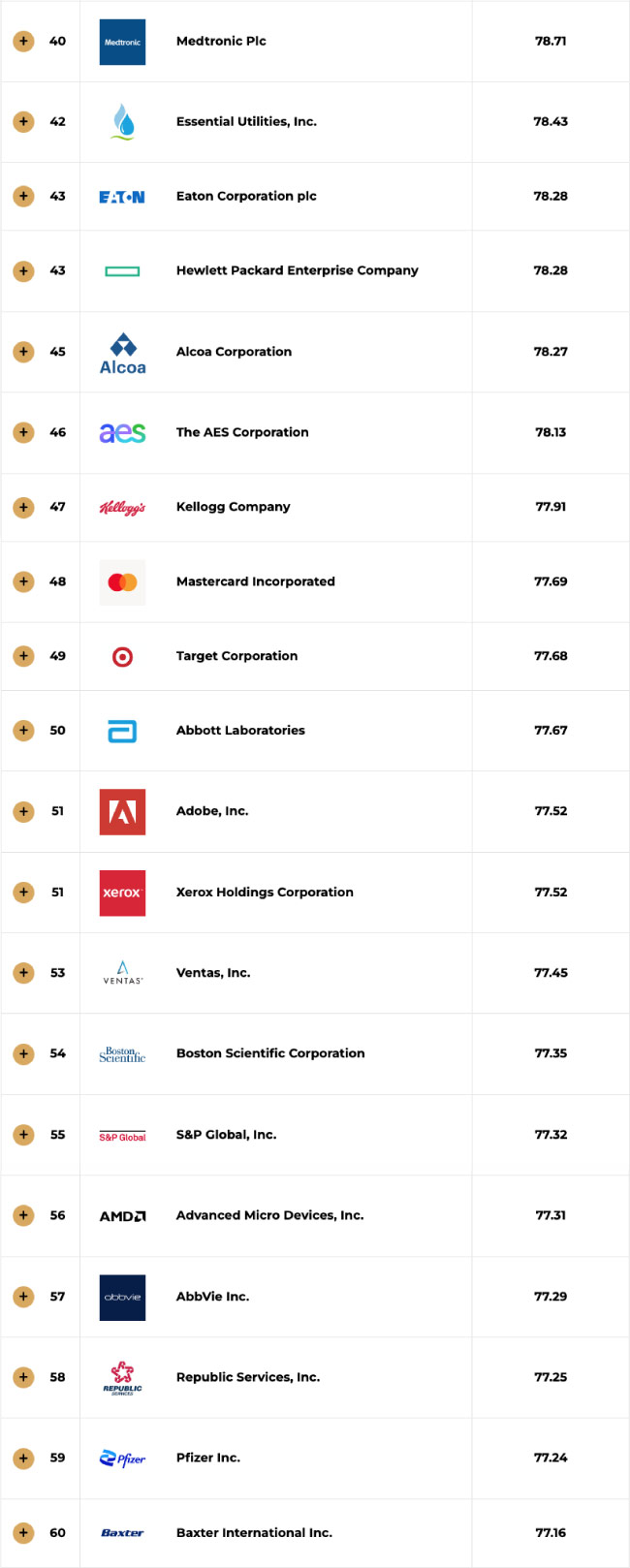Expand the Hewlett Packard Enterprise row
The image size is (630, 1568).
[23, 271]
